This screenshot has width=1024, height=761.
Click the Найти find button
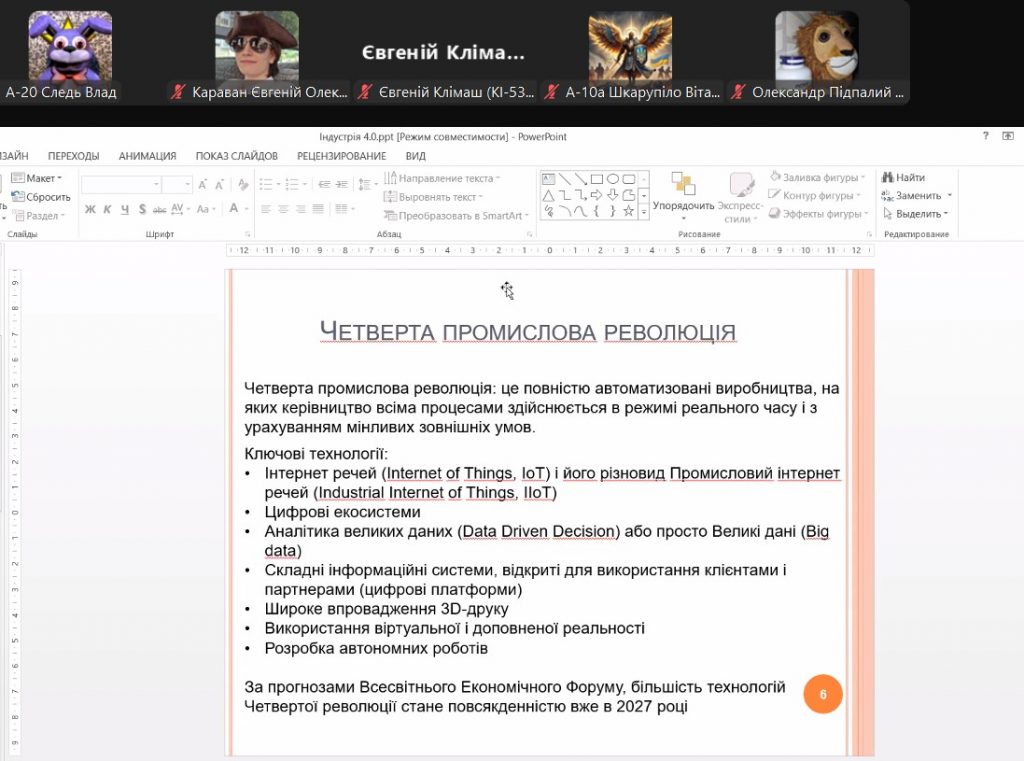click(x=904, y=177)
